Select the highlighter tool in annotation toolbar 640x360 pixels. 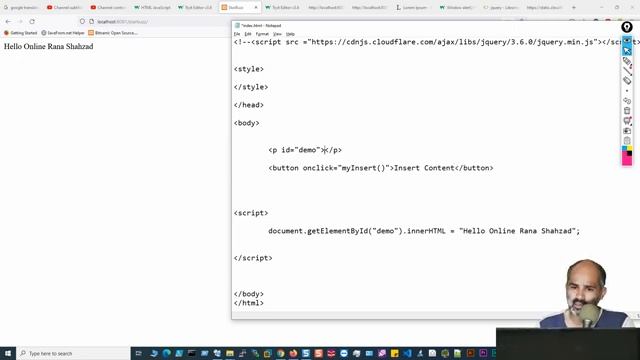627,61
